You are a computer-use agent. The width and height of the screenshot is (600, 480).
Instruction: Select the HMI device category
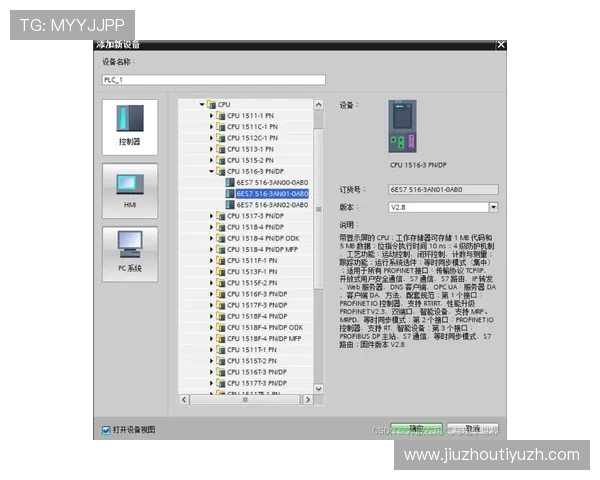pyautogui.click(x=130, y=191)
